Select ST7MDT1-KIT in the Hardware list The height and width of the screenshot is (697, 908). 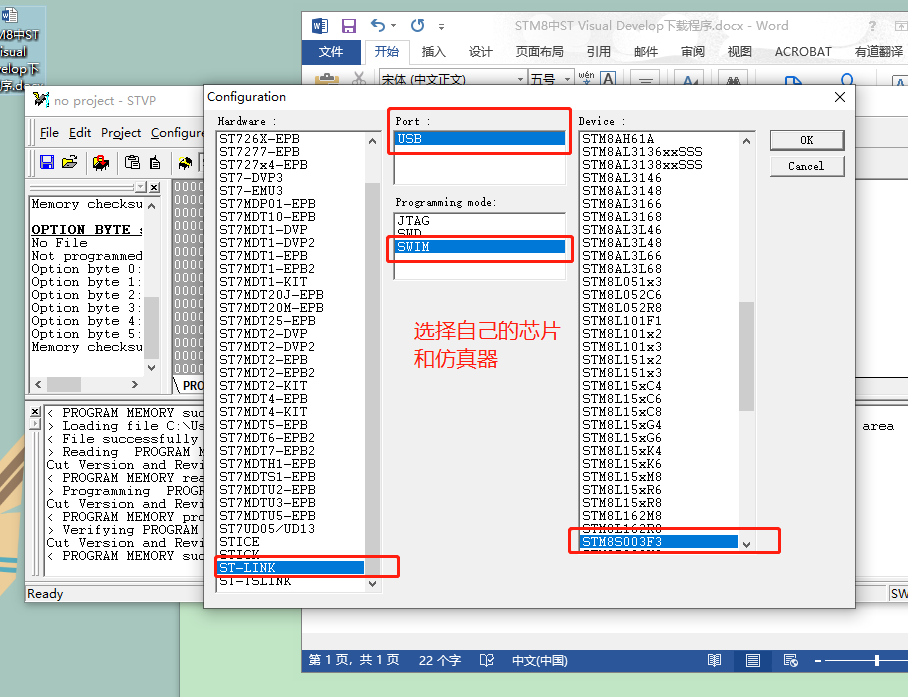[291, 282]
